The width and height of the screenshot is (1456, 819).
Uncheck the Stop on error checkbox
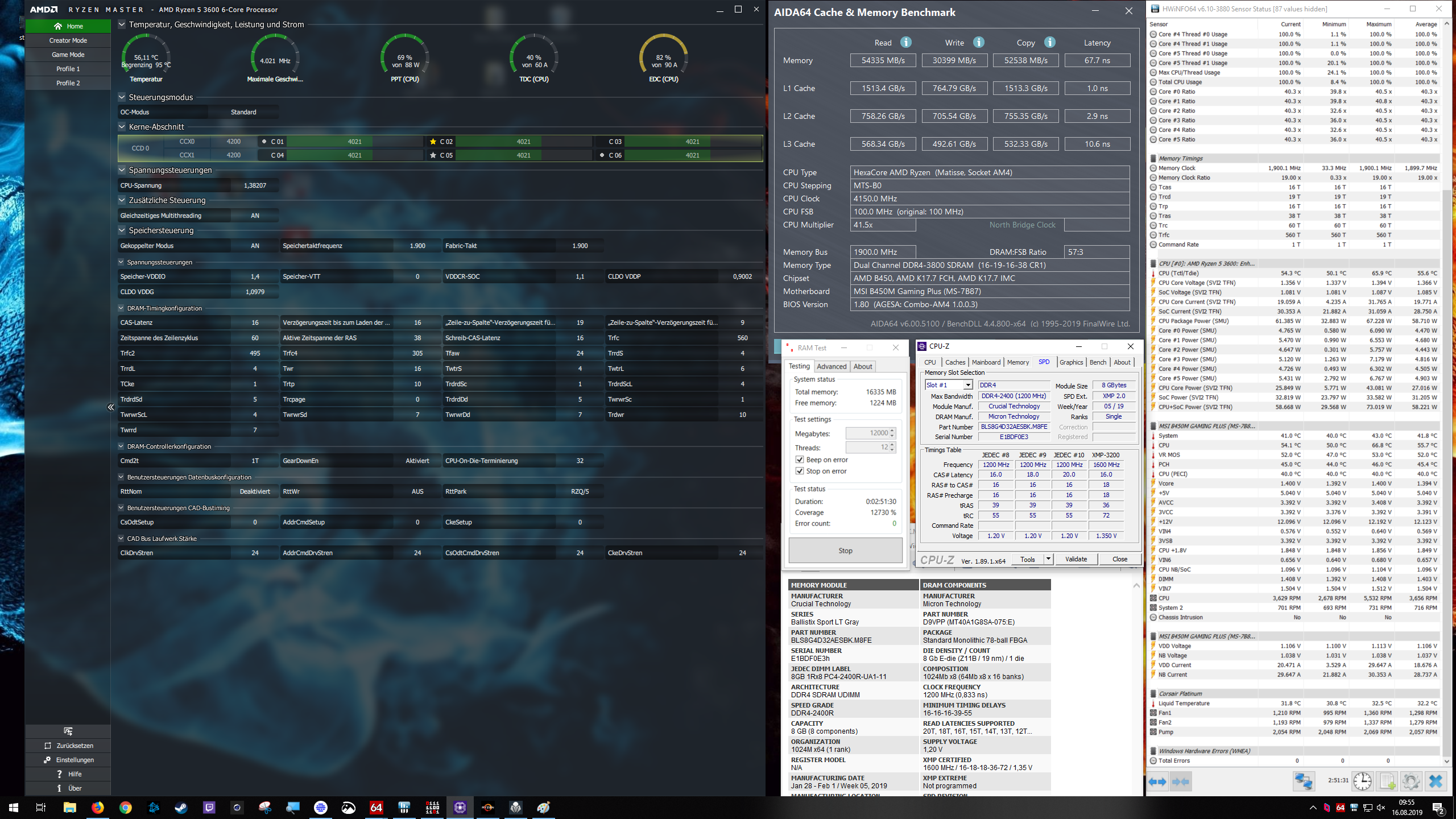pyautogui.click(x=800, y=471)
